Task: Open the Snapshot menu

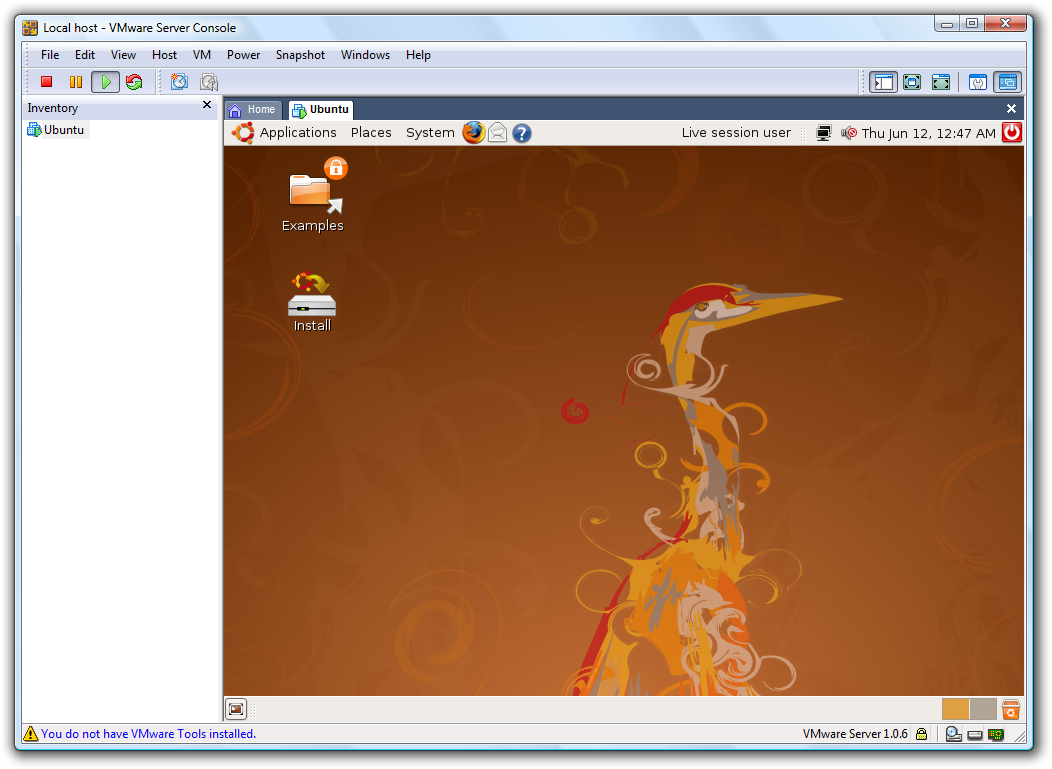Action: (x=300, y=55)
